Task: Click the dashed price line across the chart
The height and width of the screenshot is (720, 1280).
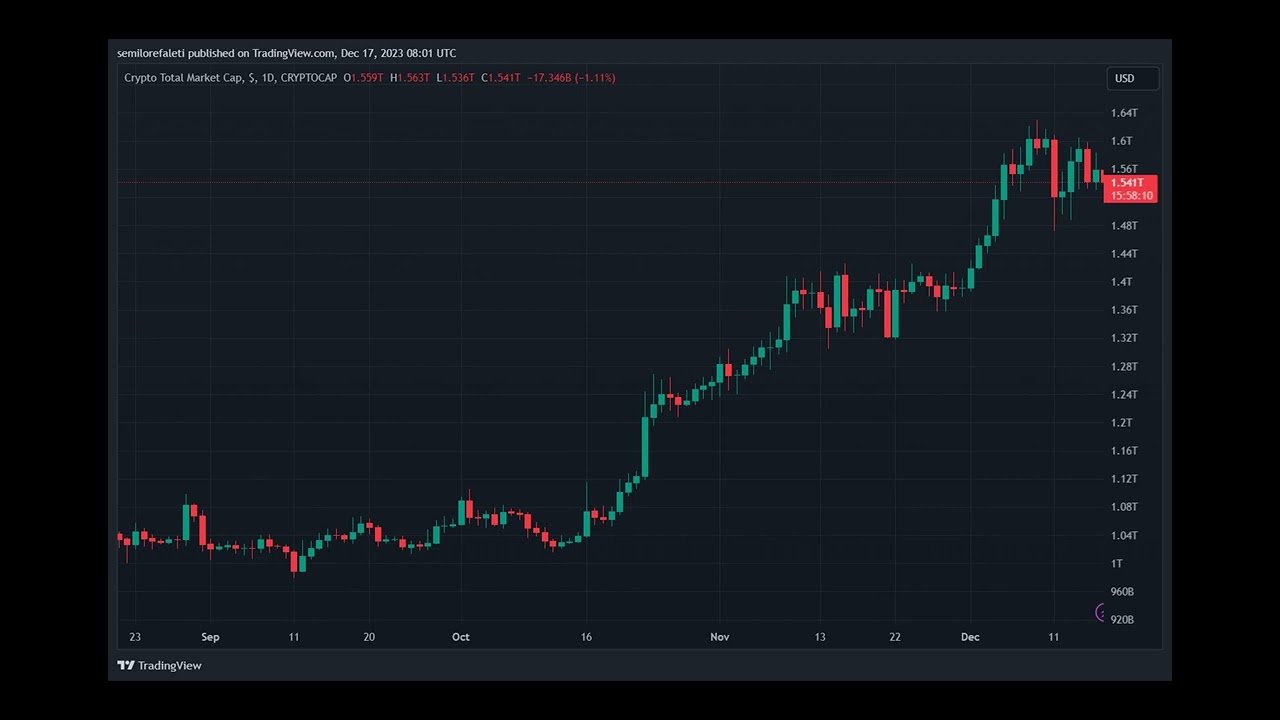Action: point(600,182)
